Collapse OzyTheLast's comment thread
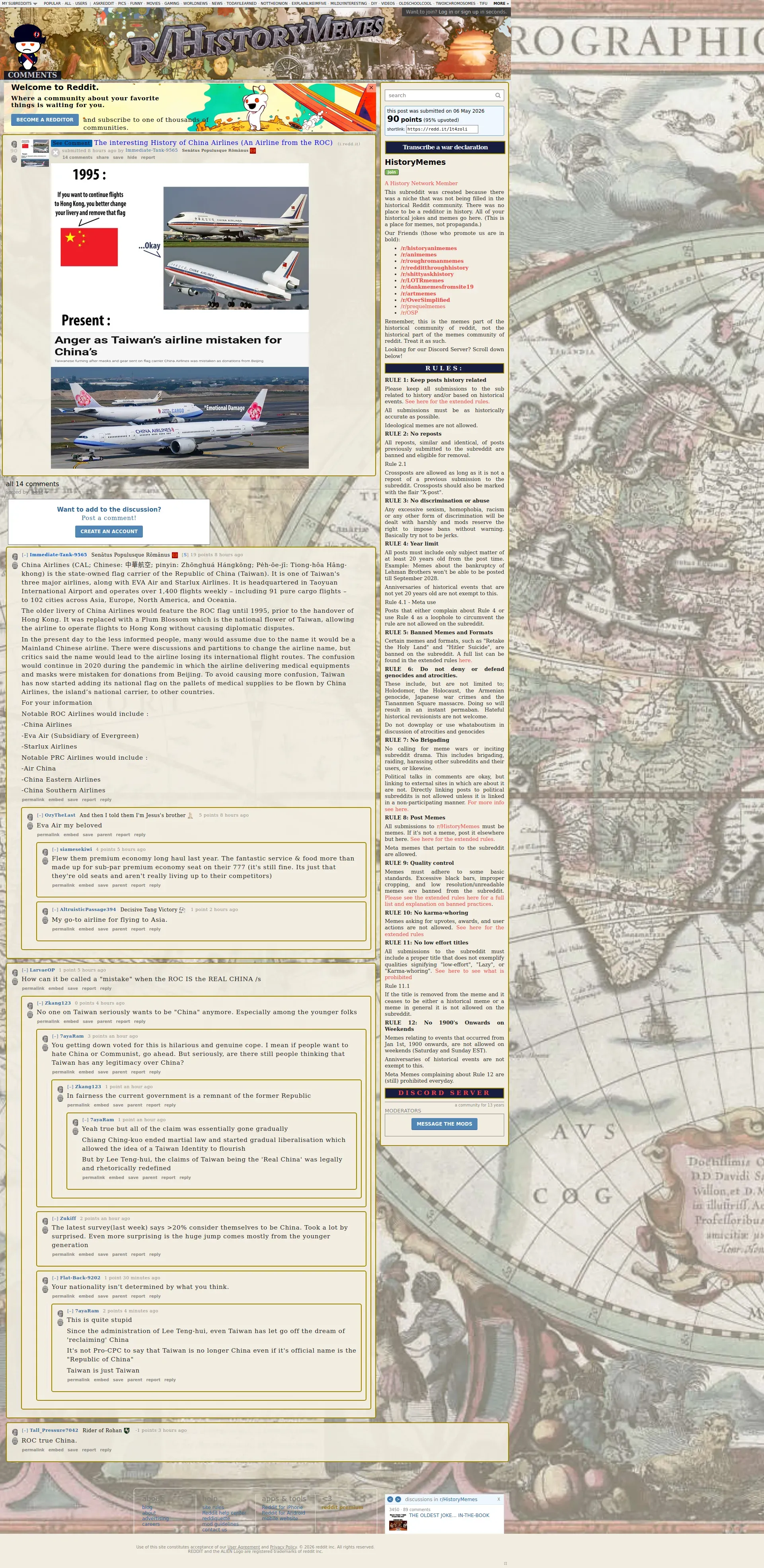This screenshot has width=764, height=1568. pos(39,815)
